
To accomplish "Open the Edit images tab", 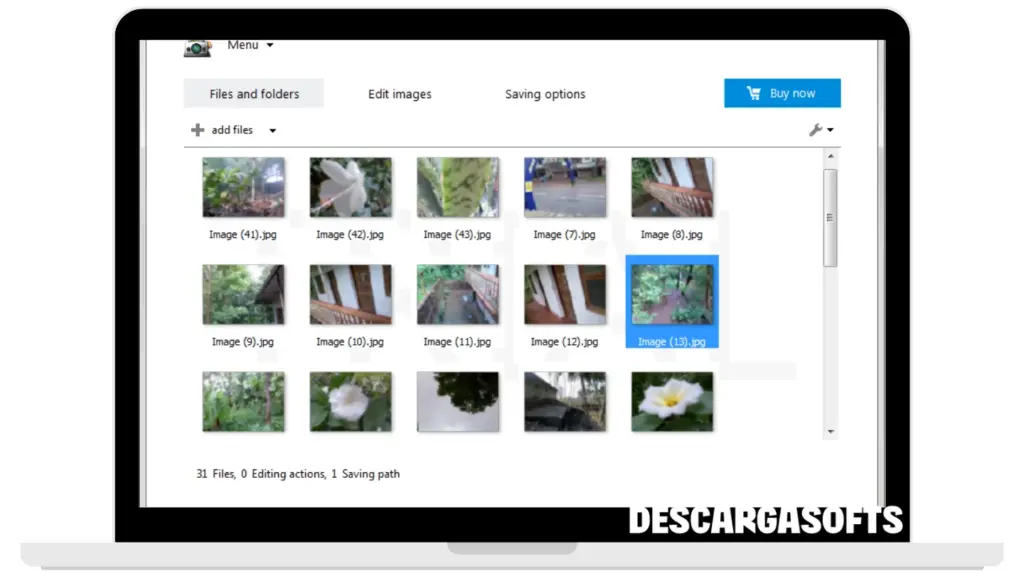I will point(400,94).
